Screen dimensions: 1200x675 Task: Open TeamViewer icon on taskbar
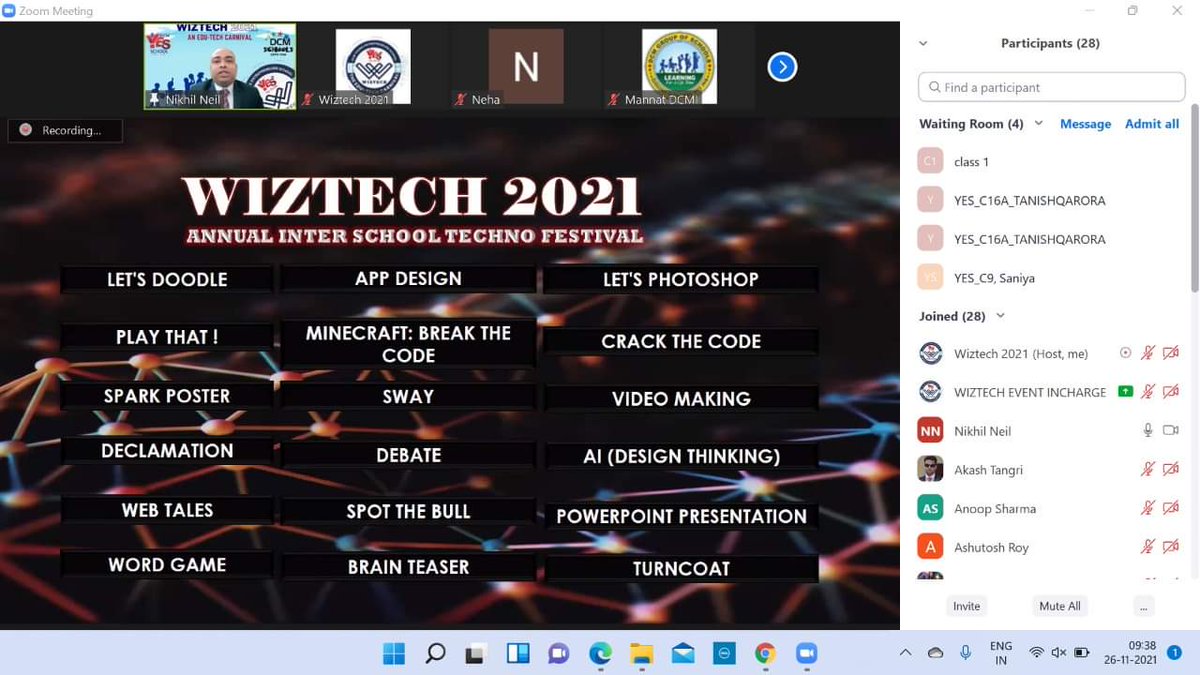pos(724,654)
